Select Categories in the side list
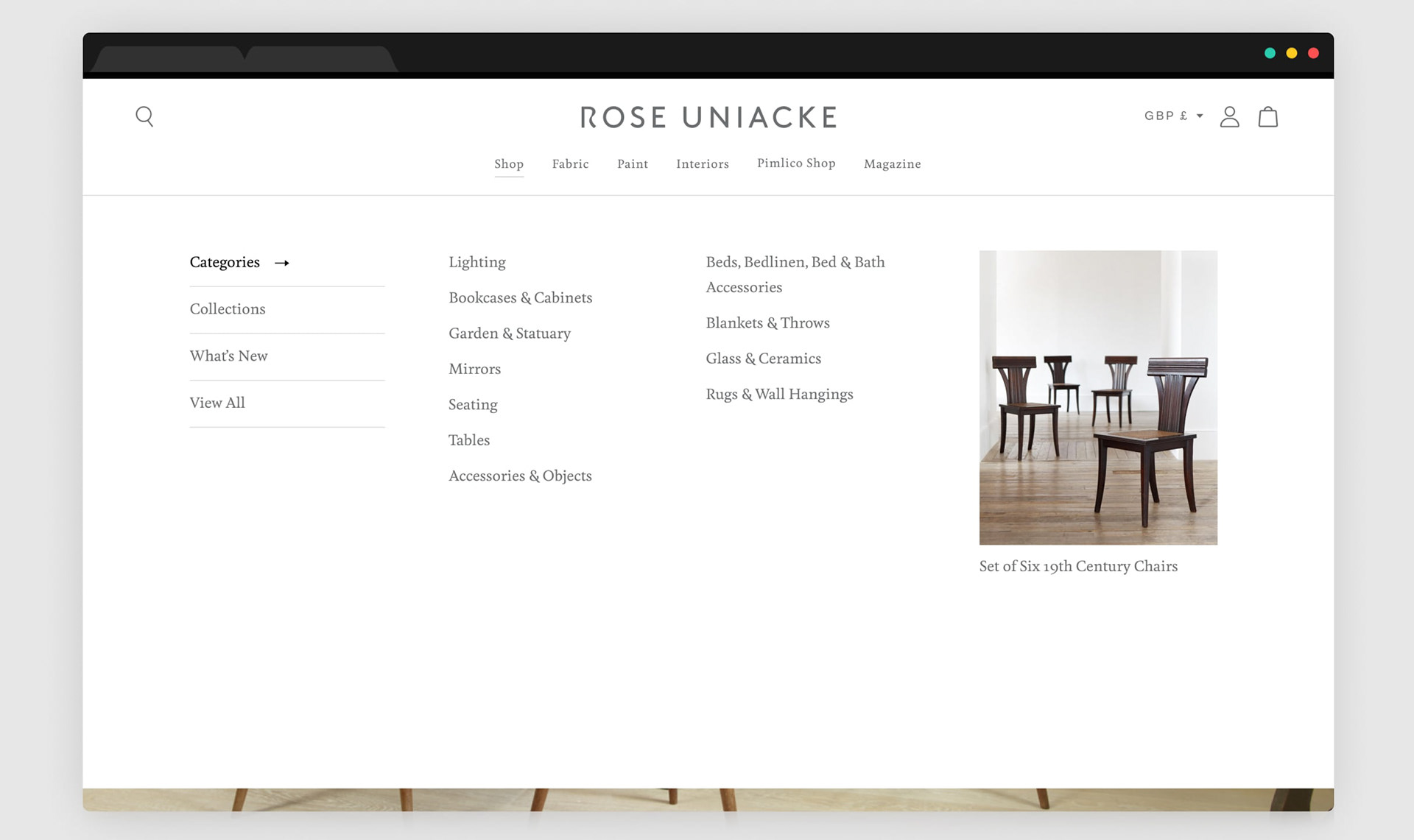The height and width of the screenshot is (840, 1414). click(x=225, y=262)
